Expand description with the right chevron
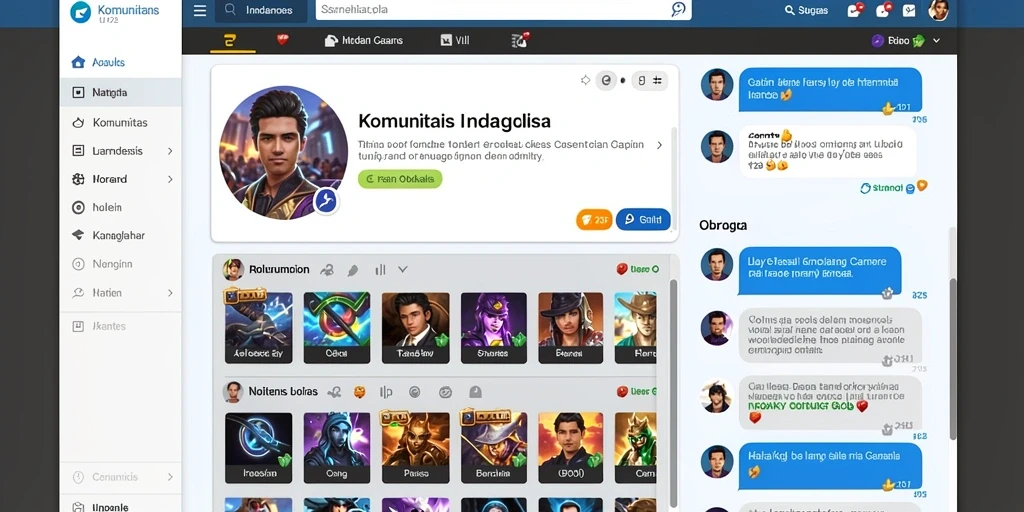This screenshot has width=1024, height=512. pyautogui.click(x=659, y=145)
